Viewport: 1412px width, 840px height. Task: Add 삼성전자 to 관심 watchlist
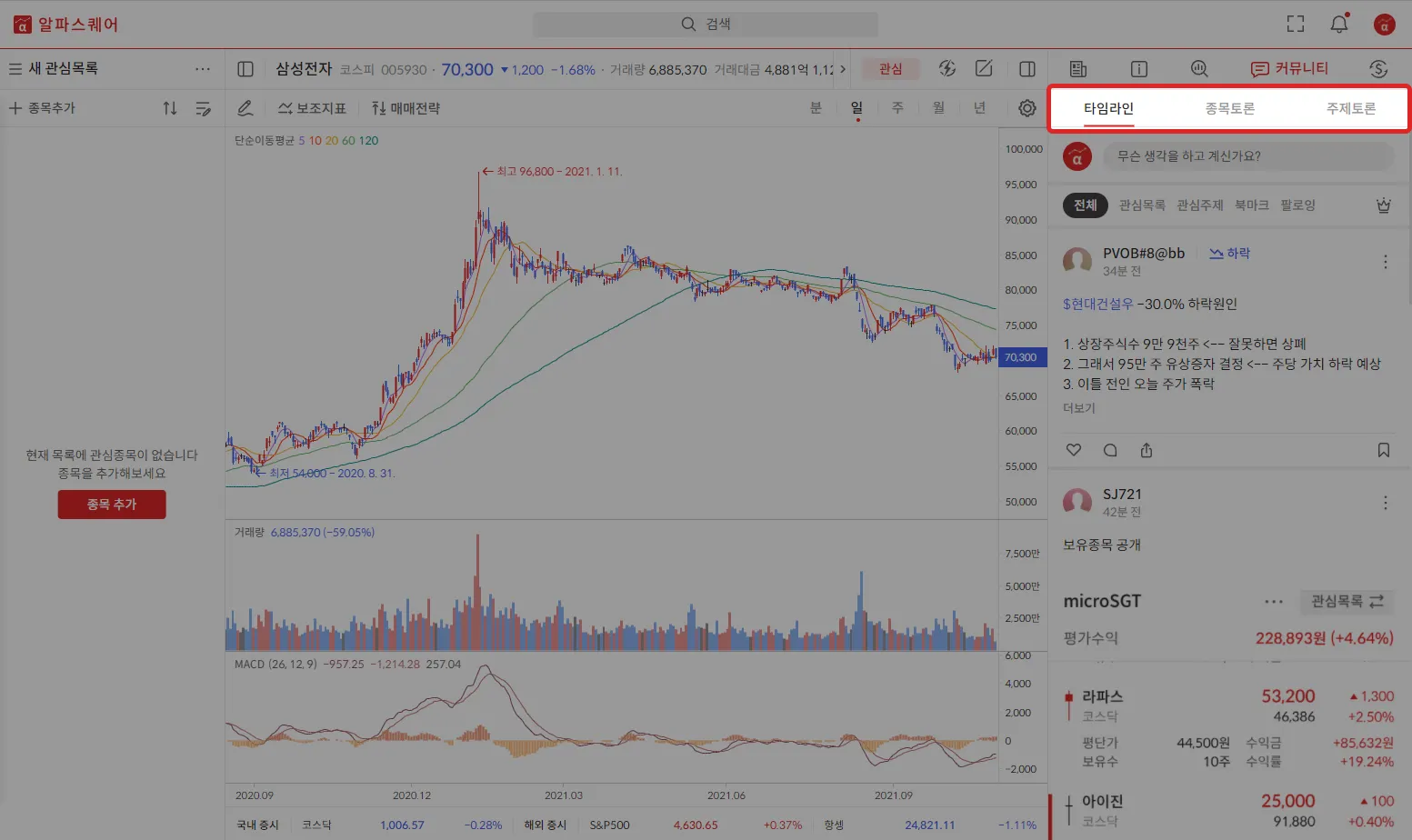click(x=890, y=69)
